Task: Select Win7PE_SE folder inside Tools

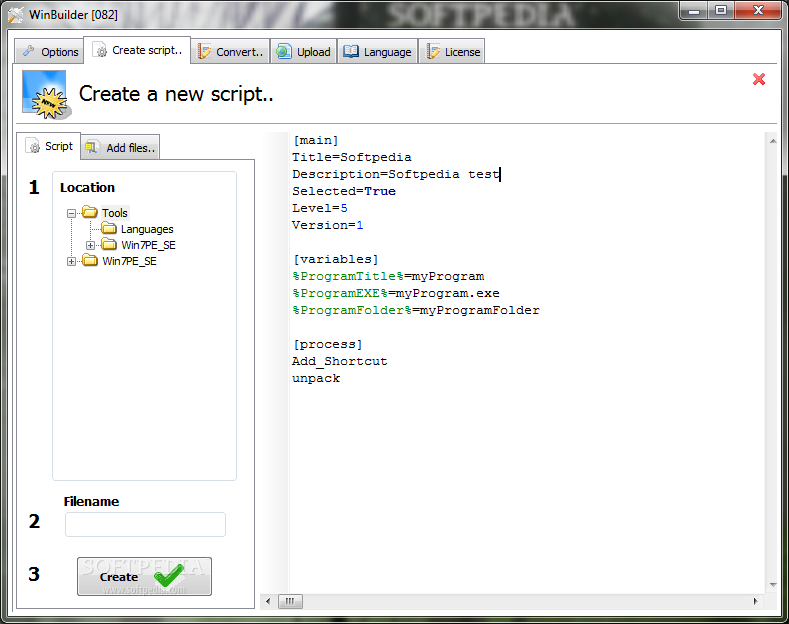Action: (x=148, y=245)
